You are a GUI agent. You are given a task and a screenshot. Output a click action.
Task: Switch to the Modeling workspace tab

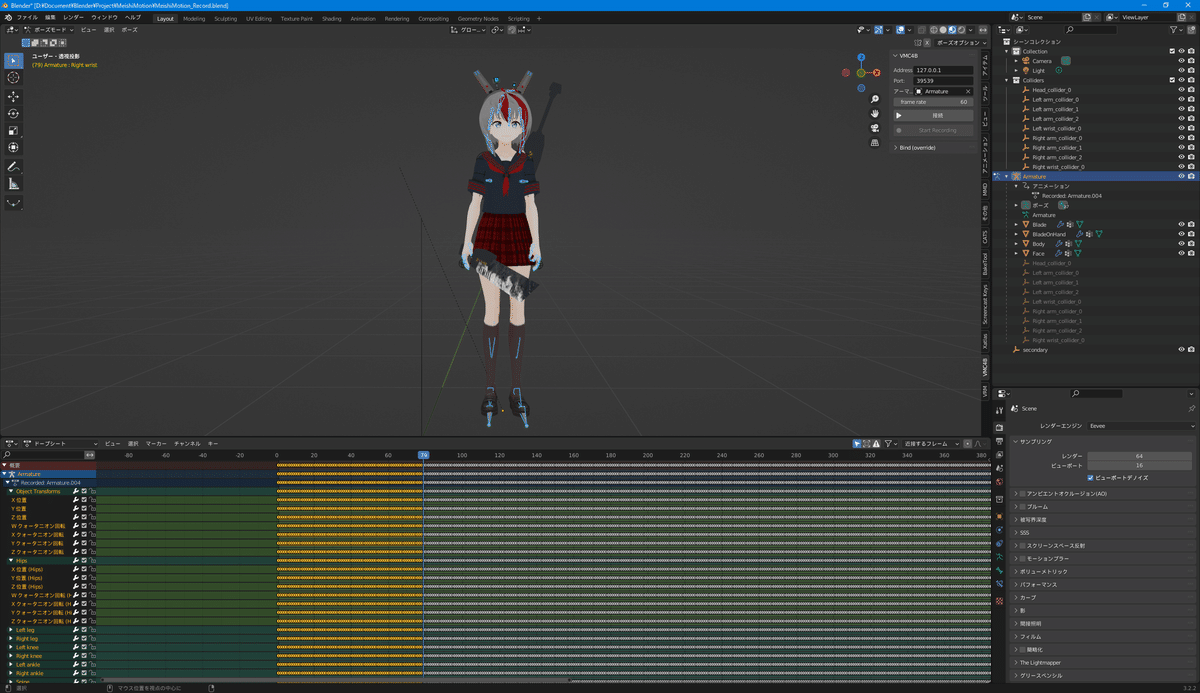pyautogui.click(x=194, y=18)
